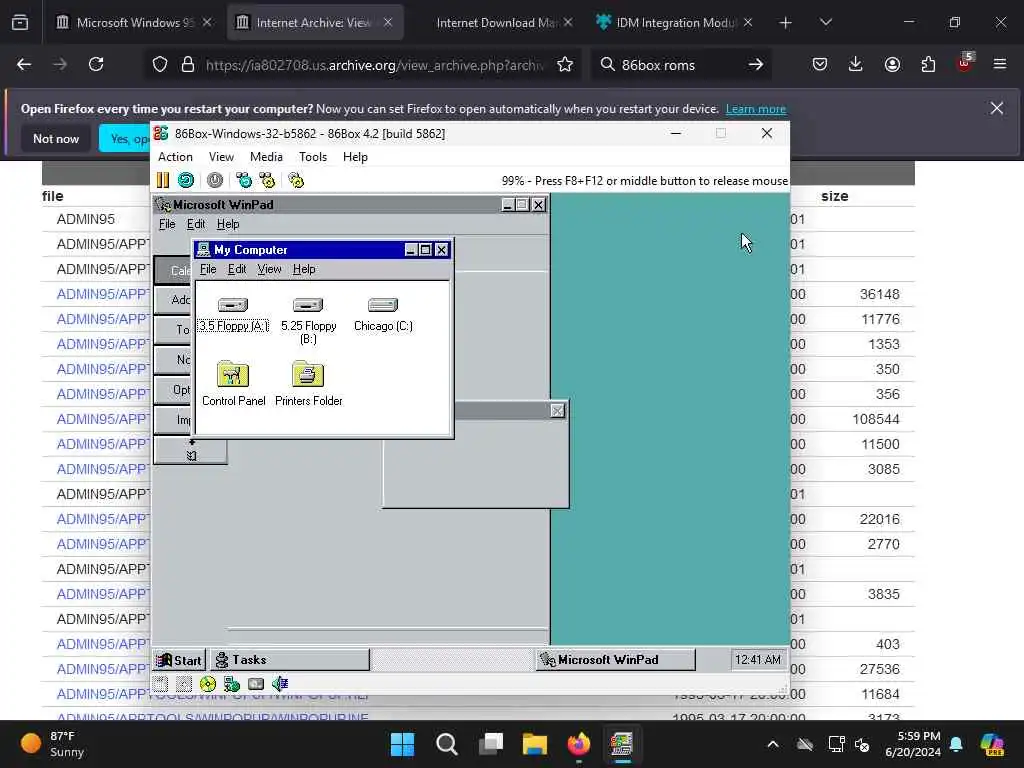The image size is (1024, 768).
Task: Close the small gray dialog below My Computer
Action: 557,410
